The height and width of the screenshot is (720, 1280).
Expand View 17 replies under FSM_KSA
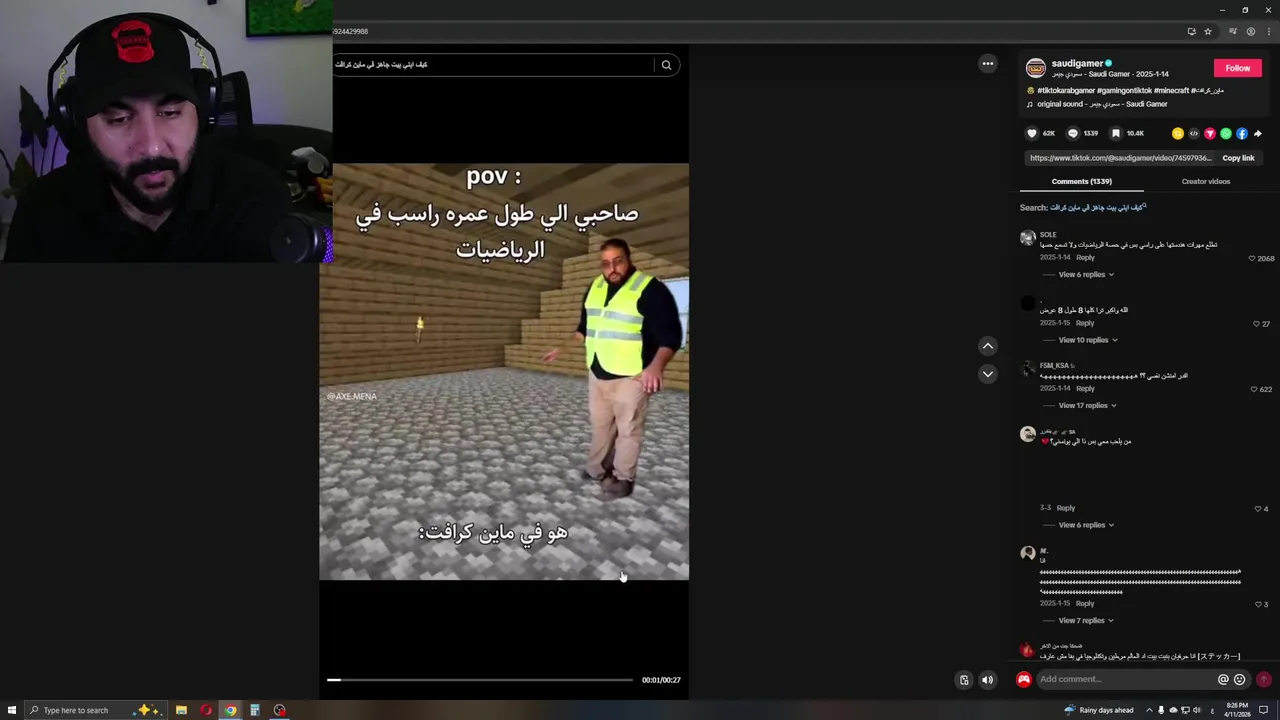1088,406
